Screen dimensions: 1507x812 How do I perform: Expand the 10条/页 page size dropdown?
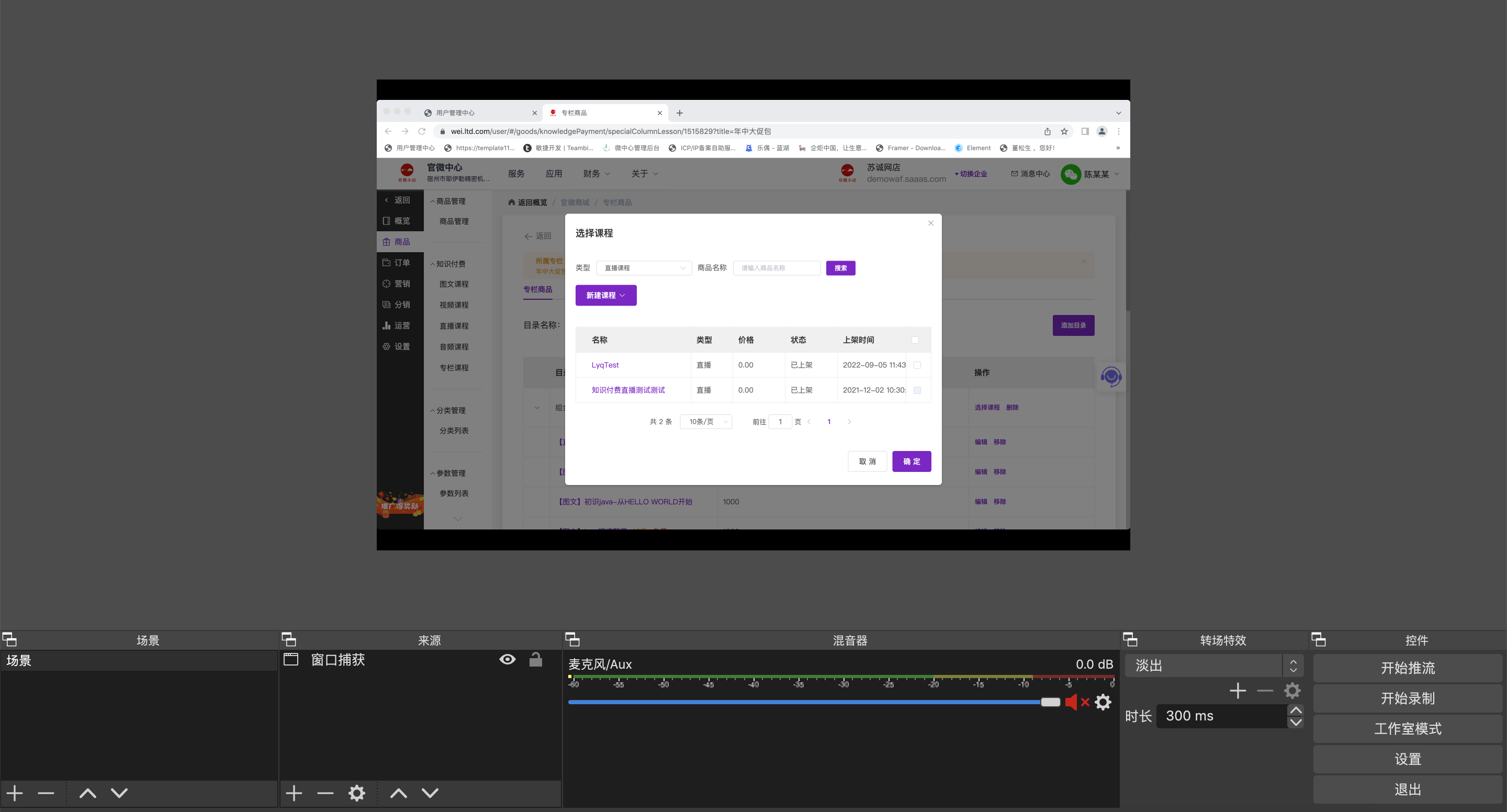coord(705,422)
